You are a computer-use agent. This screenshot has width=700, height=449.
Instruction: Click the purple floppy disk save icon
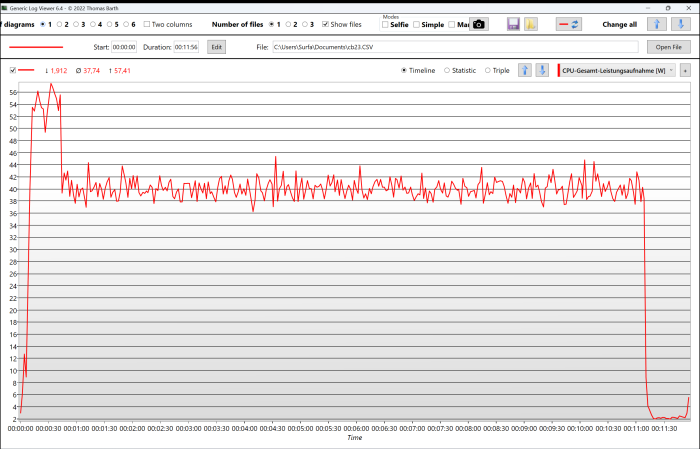[513, 25]
